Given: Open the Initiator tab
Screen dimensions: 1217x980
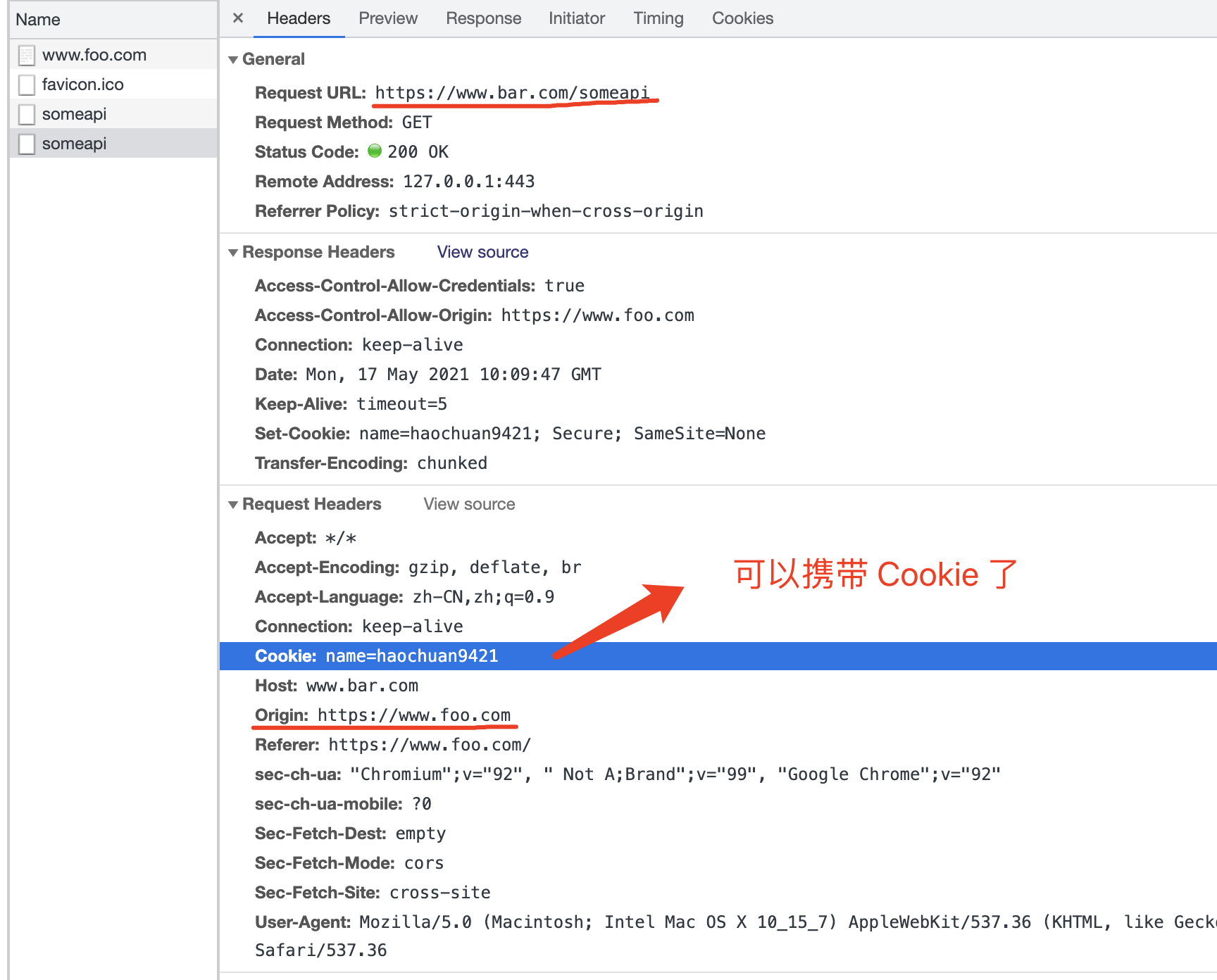Looking at the screenshot, I should pyautogui.click(x=576, y=18).
